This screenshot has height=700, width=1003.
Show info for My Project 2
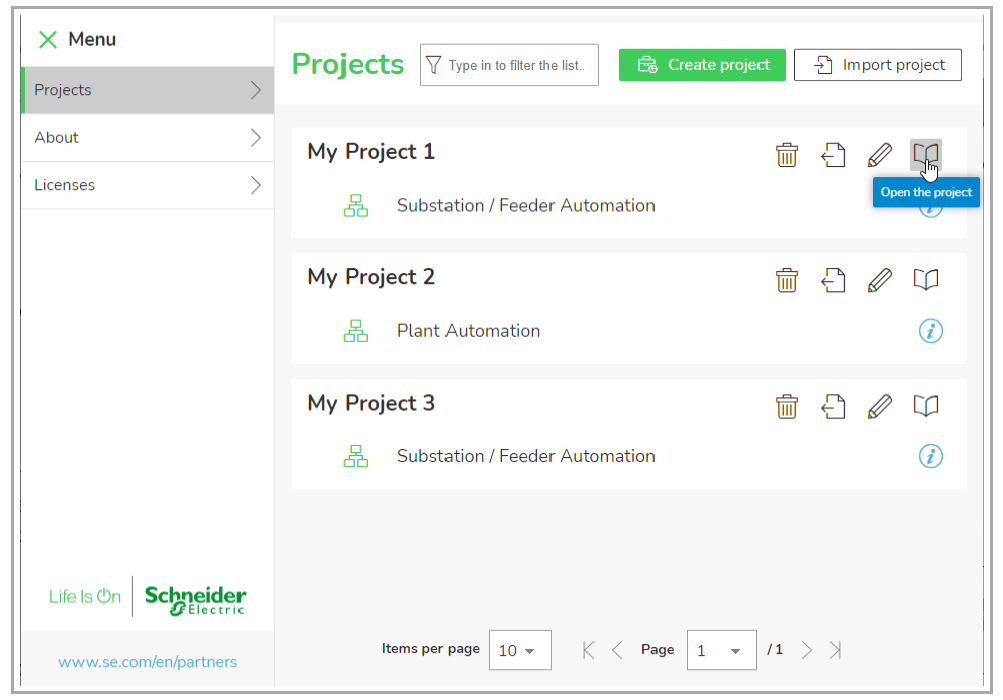[930, 331]
